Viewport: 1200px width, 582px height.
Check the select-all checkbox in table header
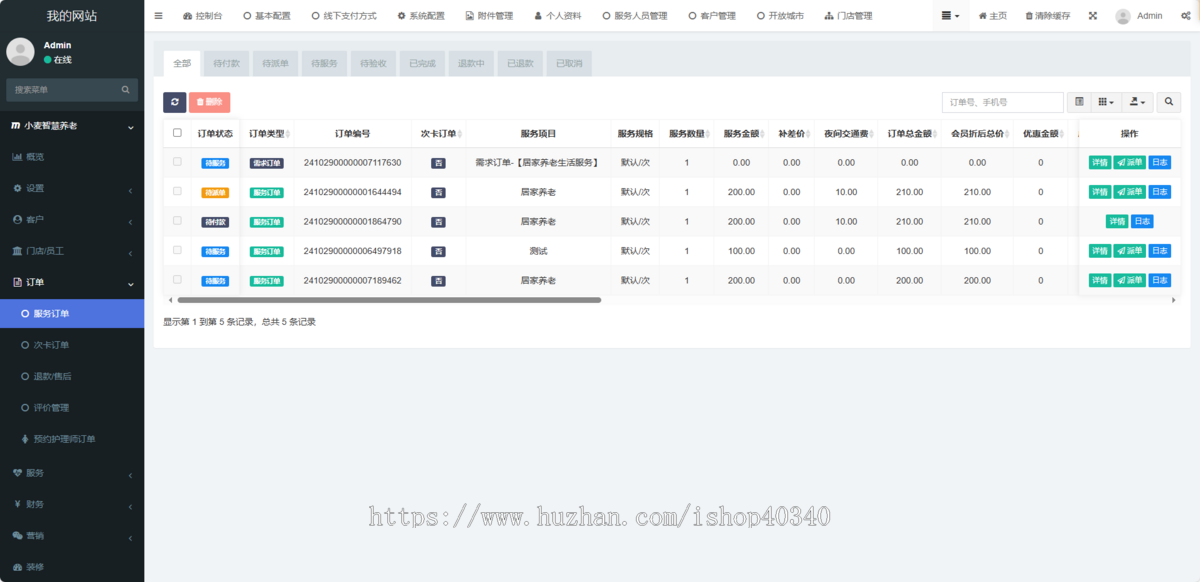pyautogui.click(x=177, y=133)
